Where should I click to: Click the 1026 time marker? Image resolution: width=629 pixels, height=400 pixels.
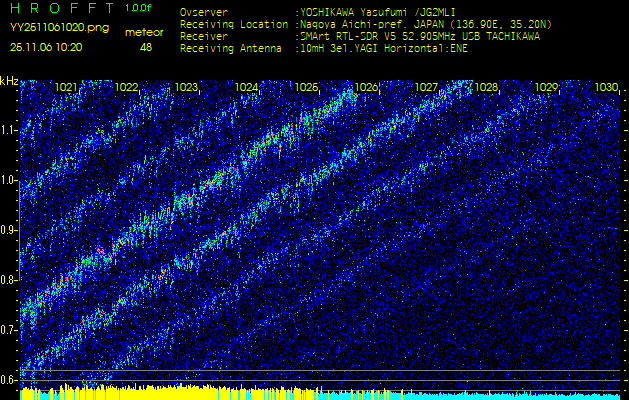coord(366,87)
